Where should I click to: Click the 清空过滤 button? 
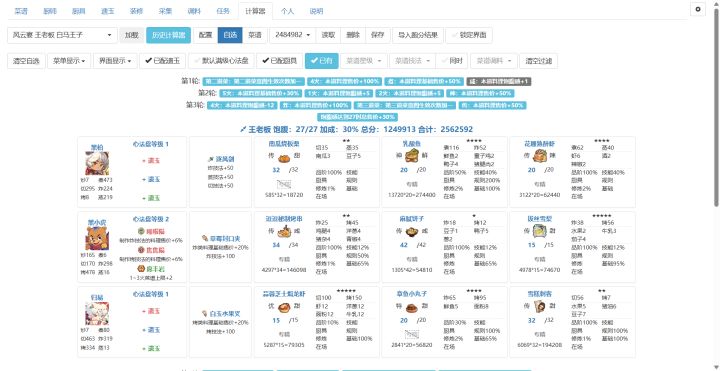click(x=539, y=61)
